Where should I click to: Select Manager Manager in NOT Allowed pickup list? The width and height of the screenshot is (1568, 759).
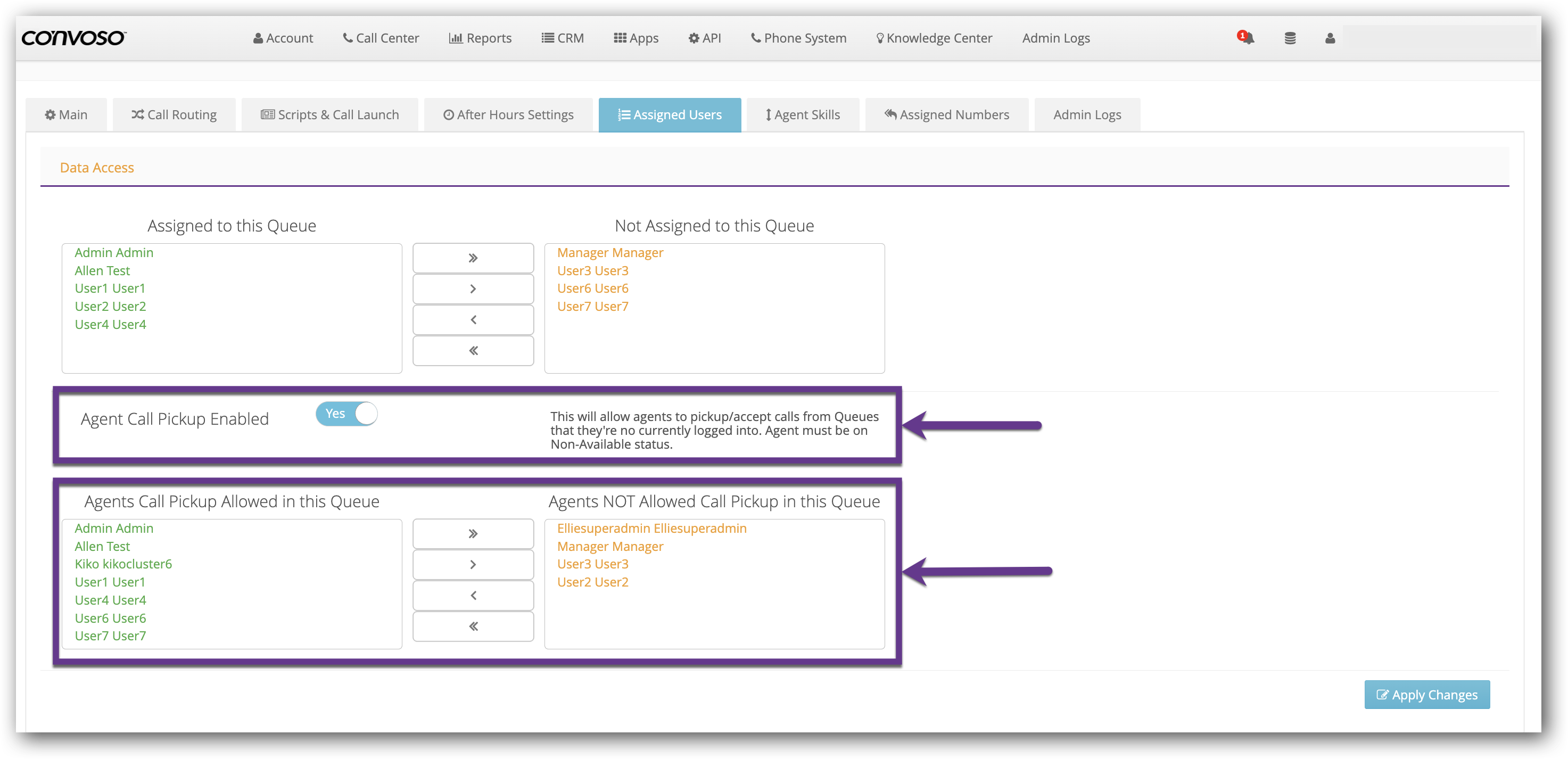pos(610,547)
